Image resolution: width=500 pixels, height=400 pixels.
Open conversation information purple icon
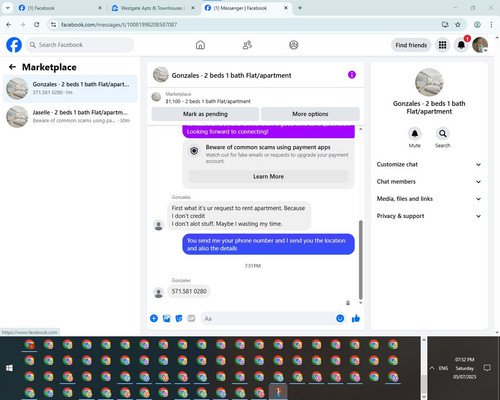352,75
